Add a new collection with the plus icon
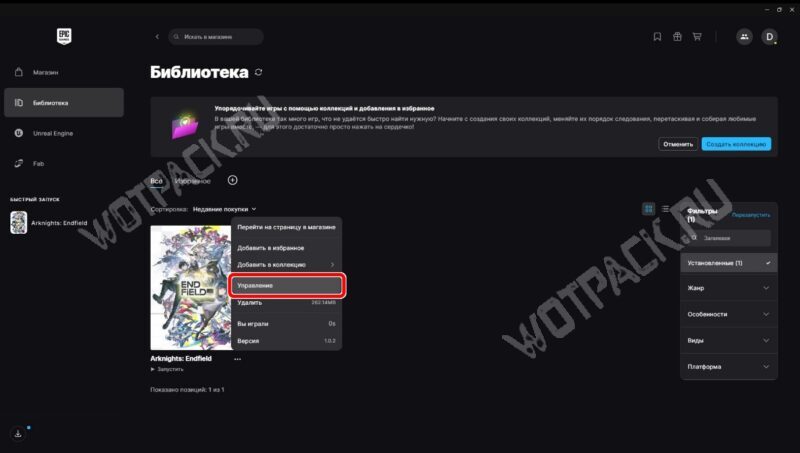 point(233,180)
